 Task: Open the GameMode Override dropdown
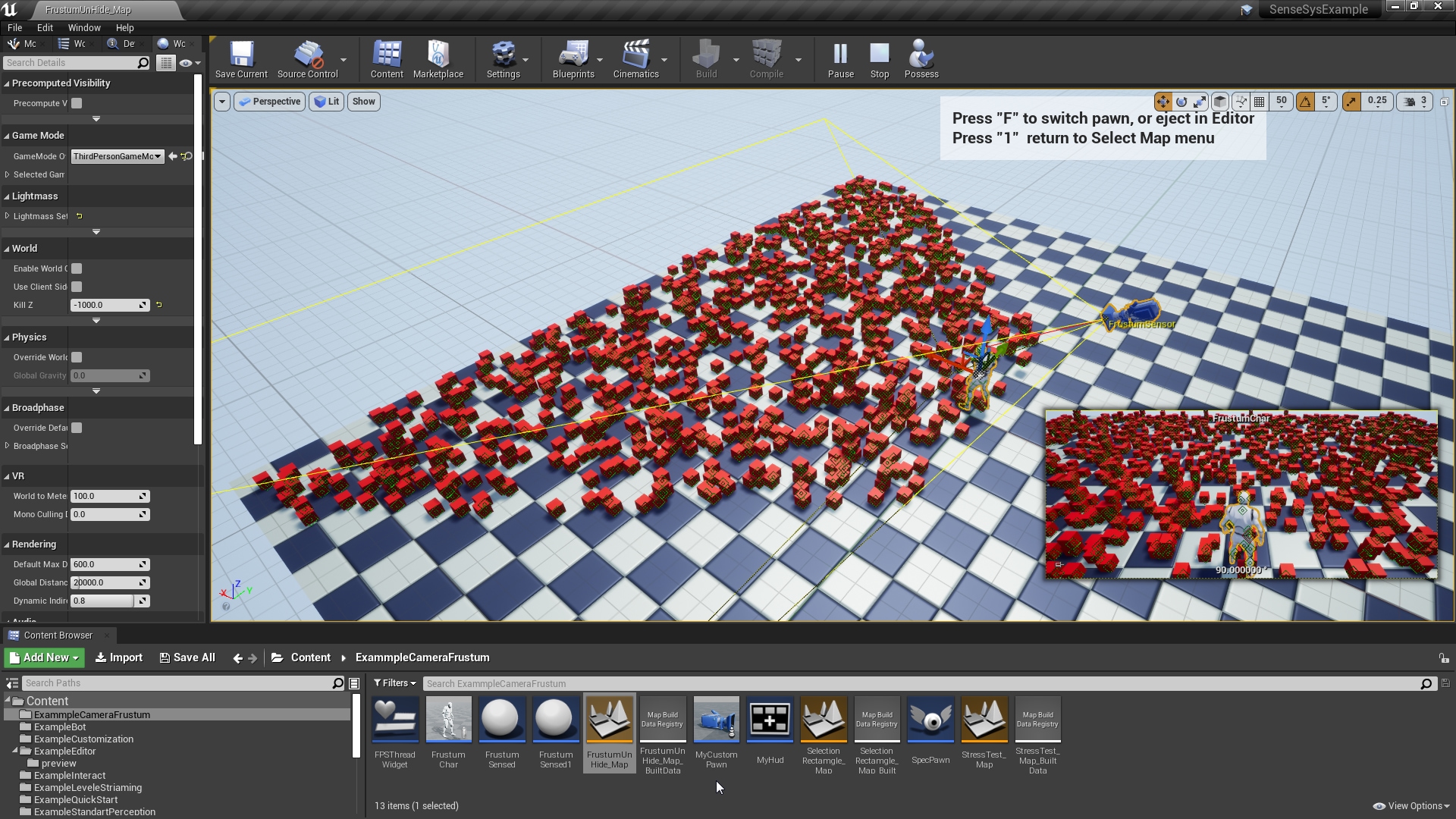pyautogui.click(x=117, y=156)
